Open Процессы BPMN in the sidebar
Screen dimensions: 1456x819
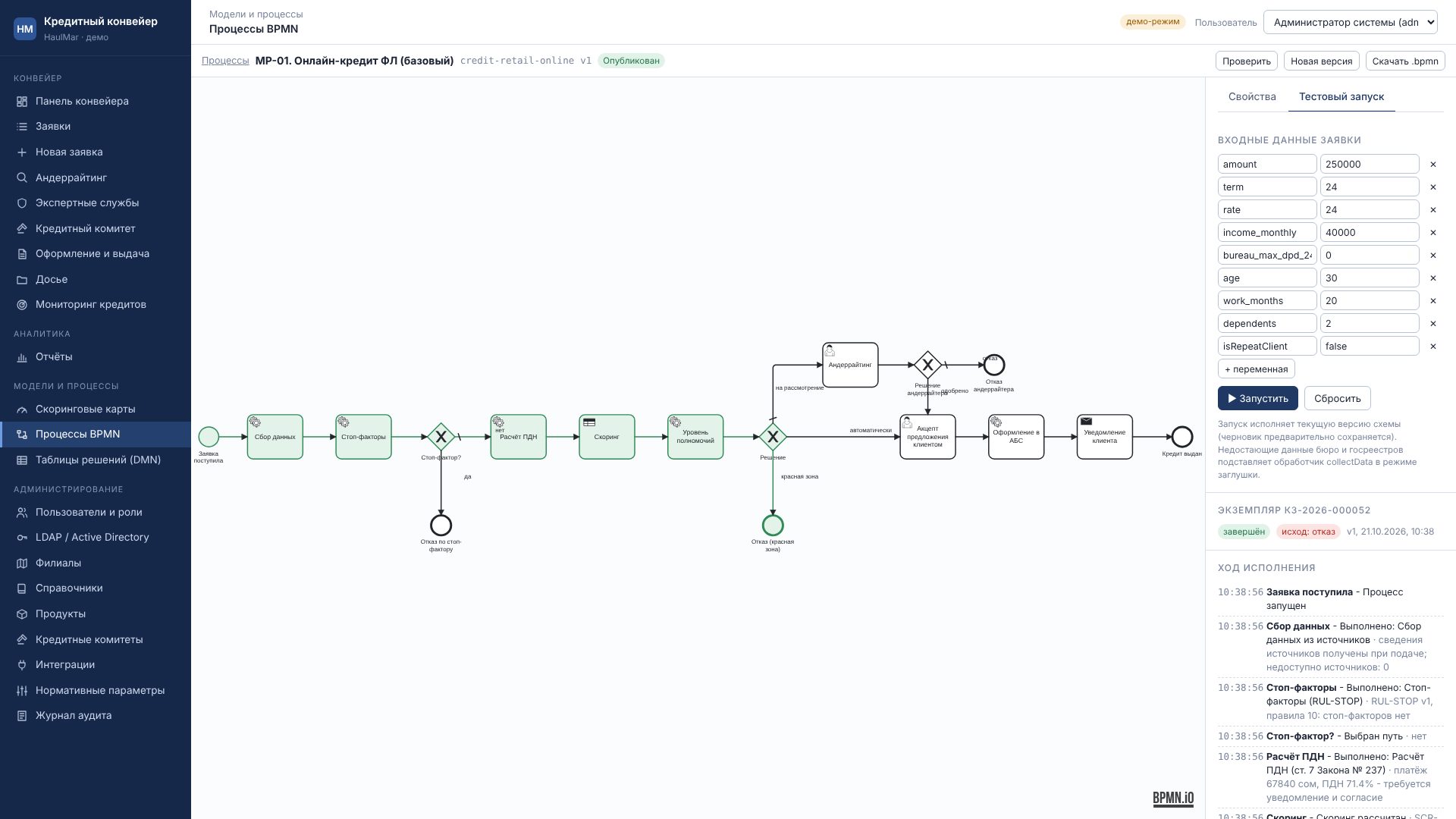coord(96,435)
